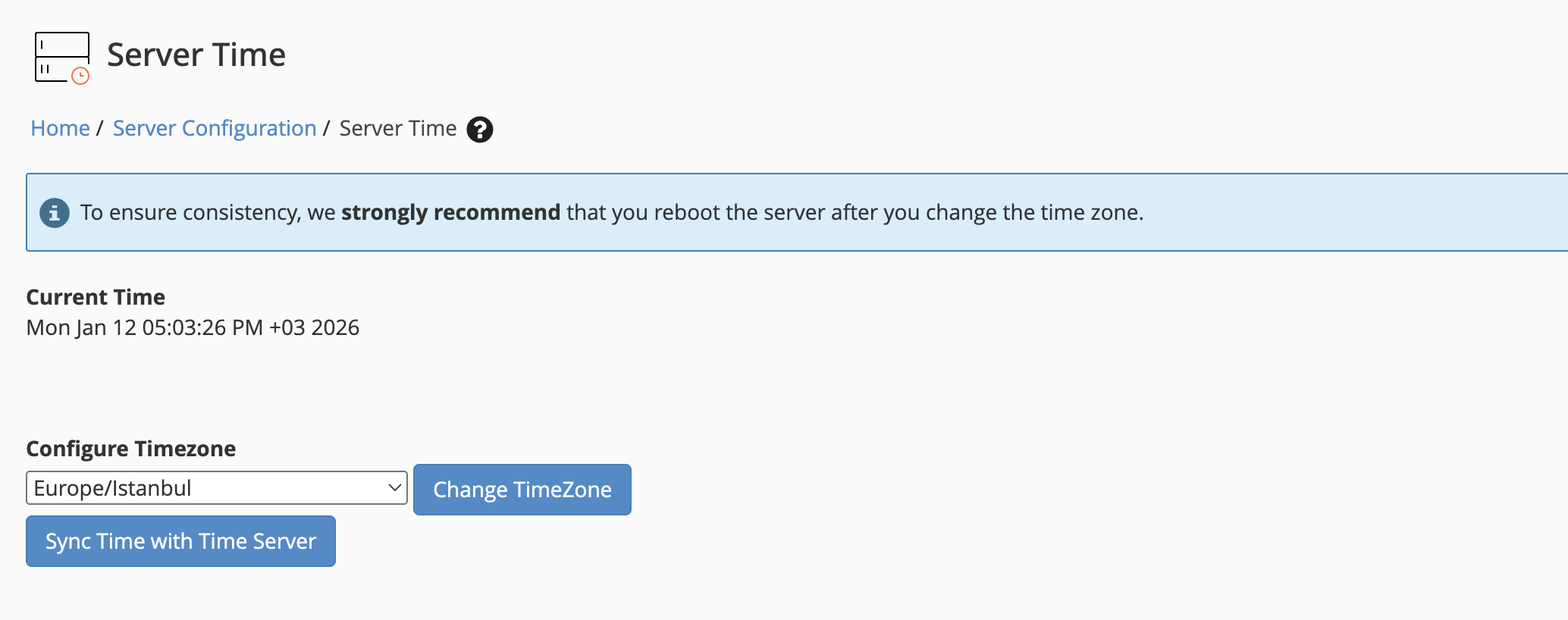
Task: Go to the Home breadcrumb link
Action: [60, 129]
